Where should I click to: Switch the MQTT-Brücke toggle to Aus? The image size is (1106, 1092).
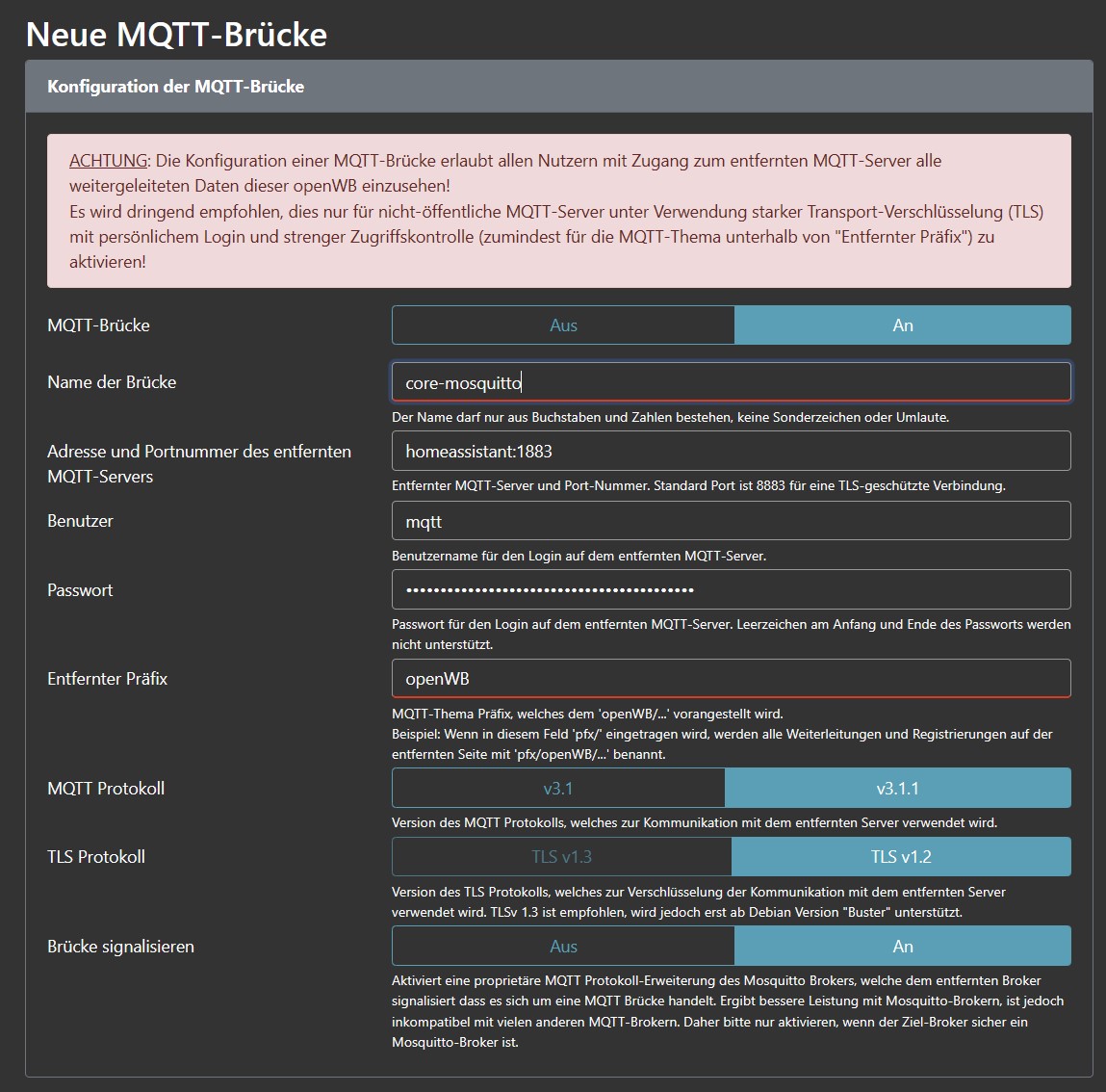(x=563, y=325)
